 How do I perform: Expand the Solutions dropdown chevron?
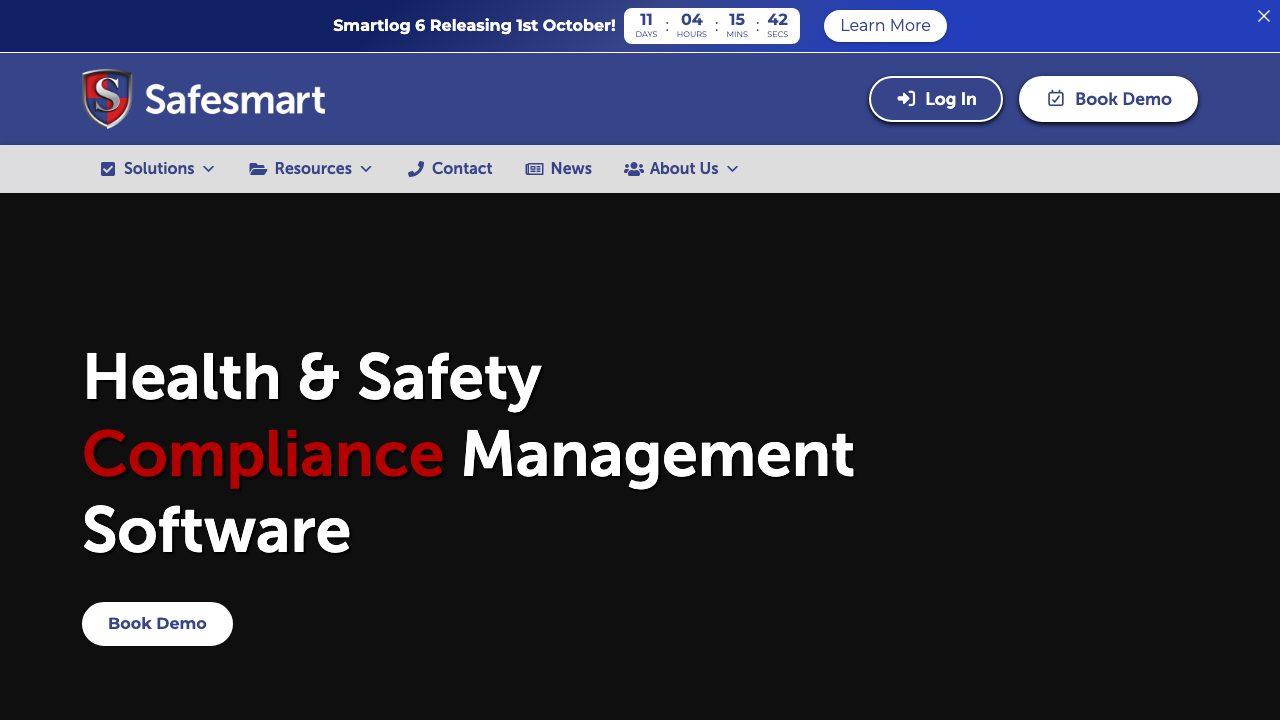pos(208,169)
